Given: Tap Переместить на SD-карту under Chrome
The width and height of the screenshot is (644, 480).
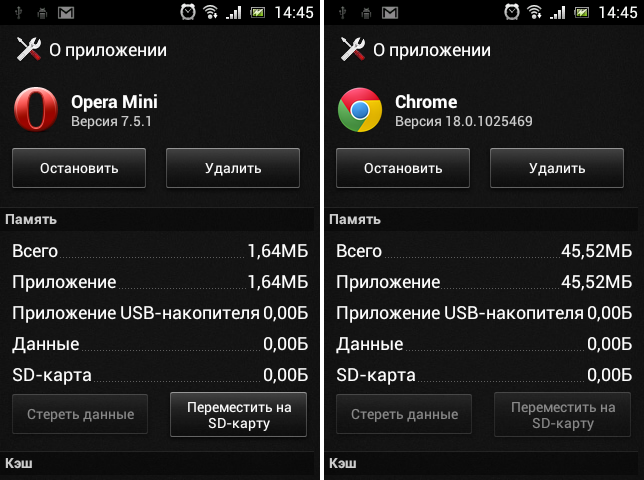Looking at the screenshot, I should click(x=563, y=414).
